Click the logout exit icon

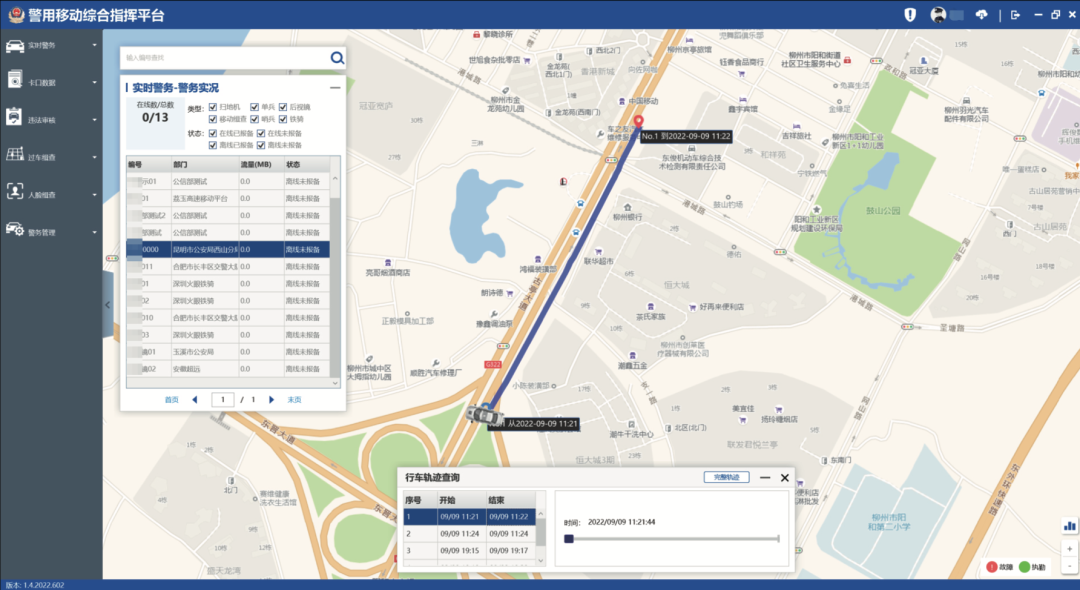[1015, 14]
